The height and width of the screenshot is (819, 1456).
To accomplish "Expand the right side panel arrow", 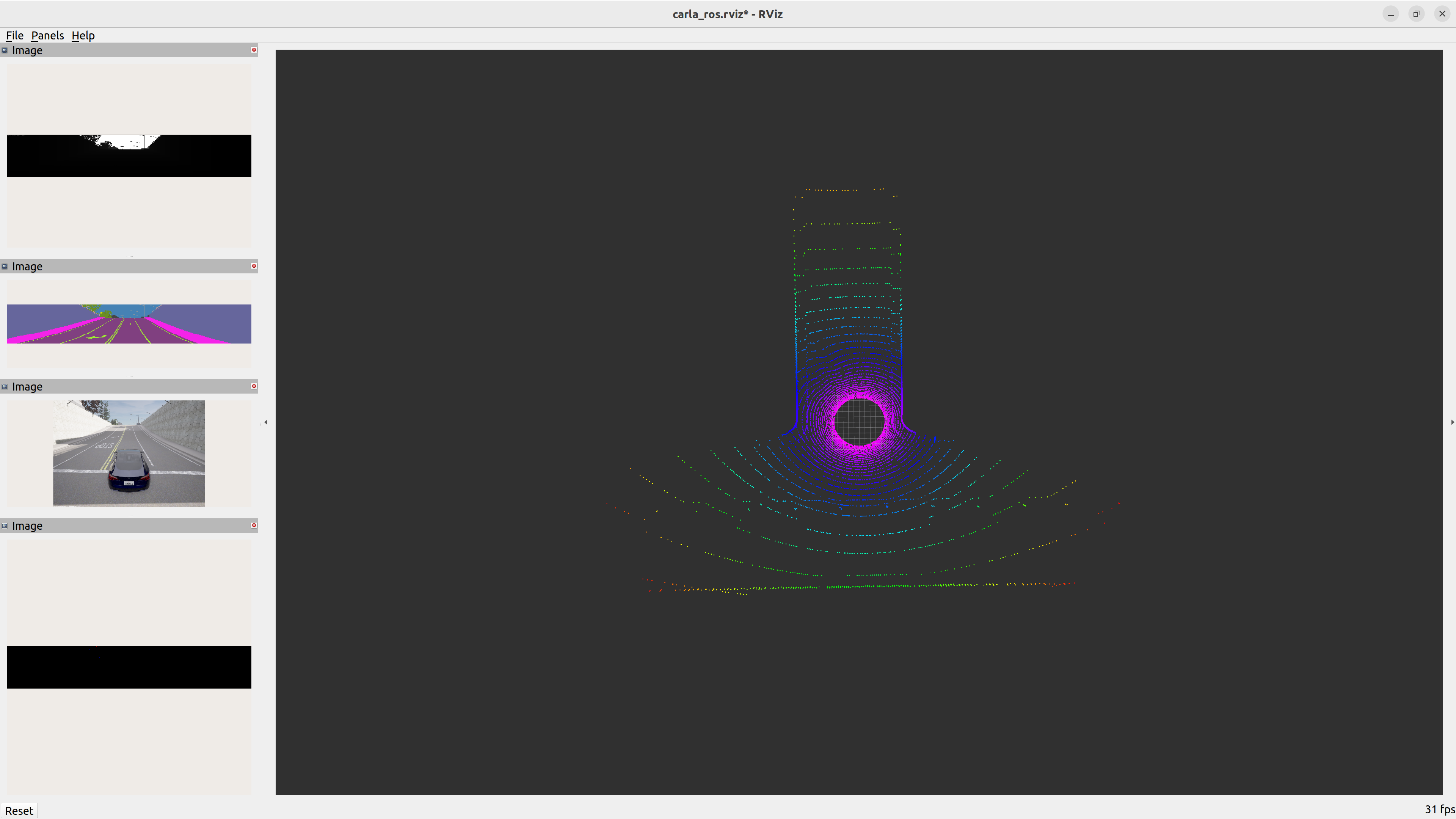I will tap(1452, 422).
